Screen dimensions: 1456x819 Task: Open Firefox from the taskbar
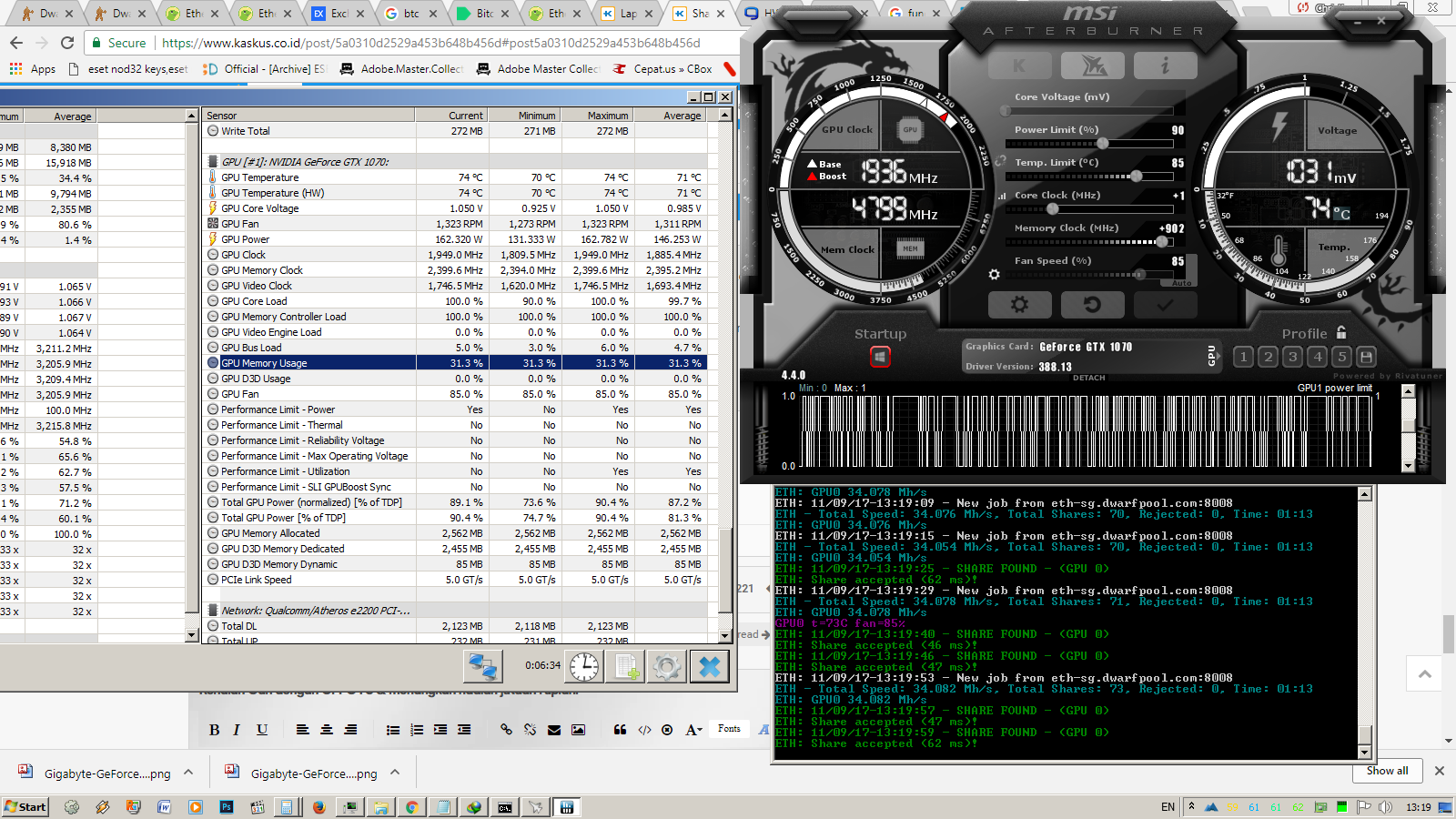[x=318, y=807]
